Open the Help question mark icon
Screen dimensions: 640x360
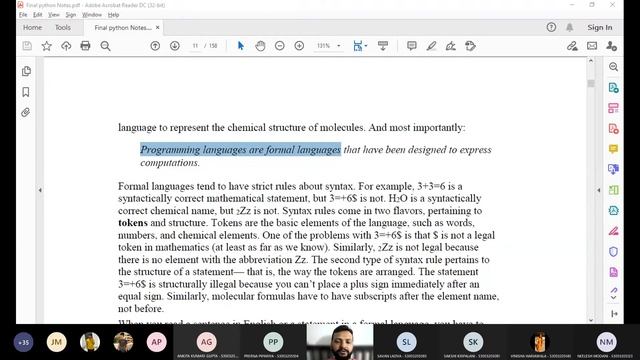[551, 27]
